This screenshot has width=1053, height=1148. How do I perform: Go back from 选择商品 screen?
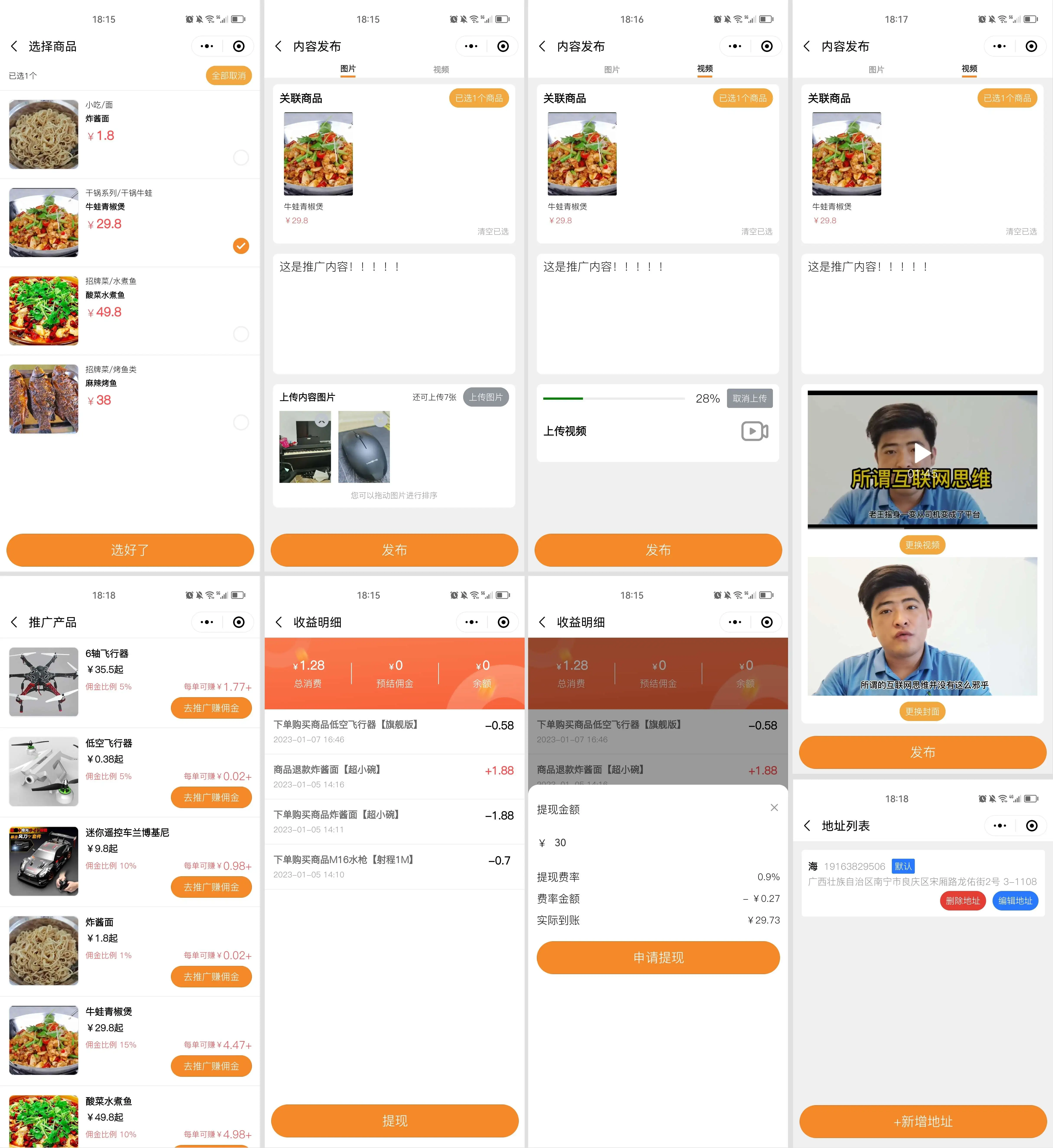click(14, 46)
